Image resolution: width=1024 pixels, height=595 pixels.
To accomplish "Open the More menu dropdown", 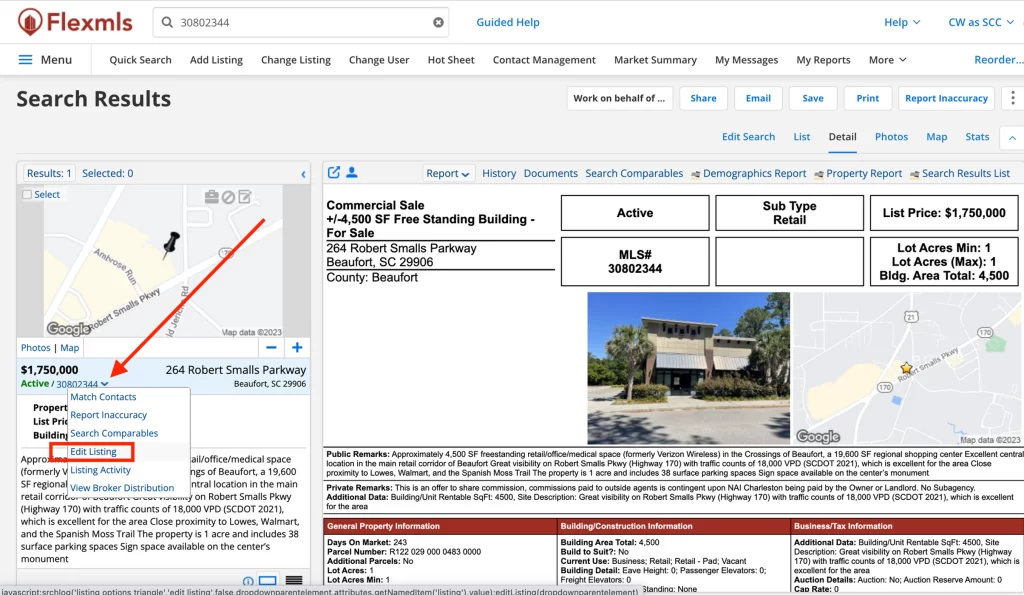I will coord(888,59).
